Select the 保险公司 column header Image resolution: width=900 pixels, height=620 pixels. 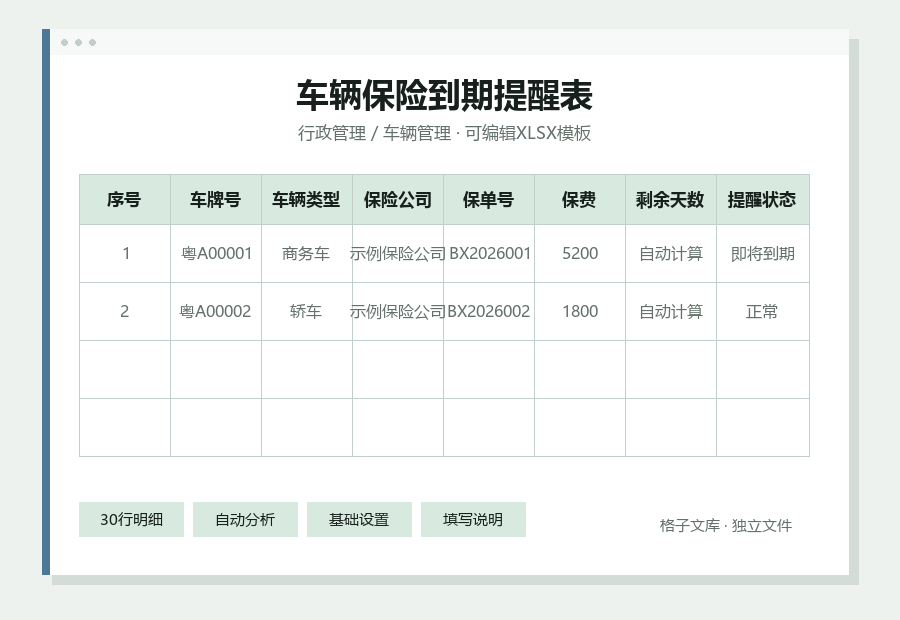point(398,200)
